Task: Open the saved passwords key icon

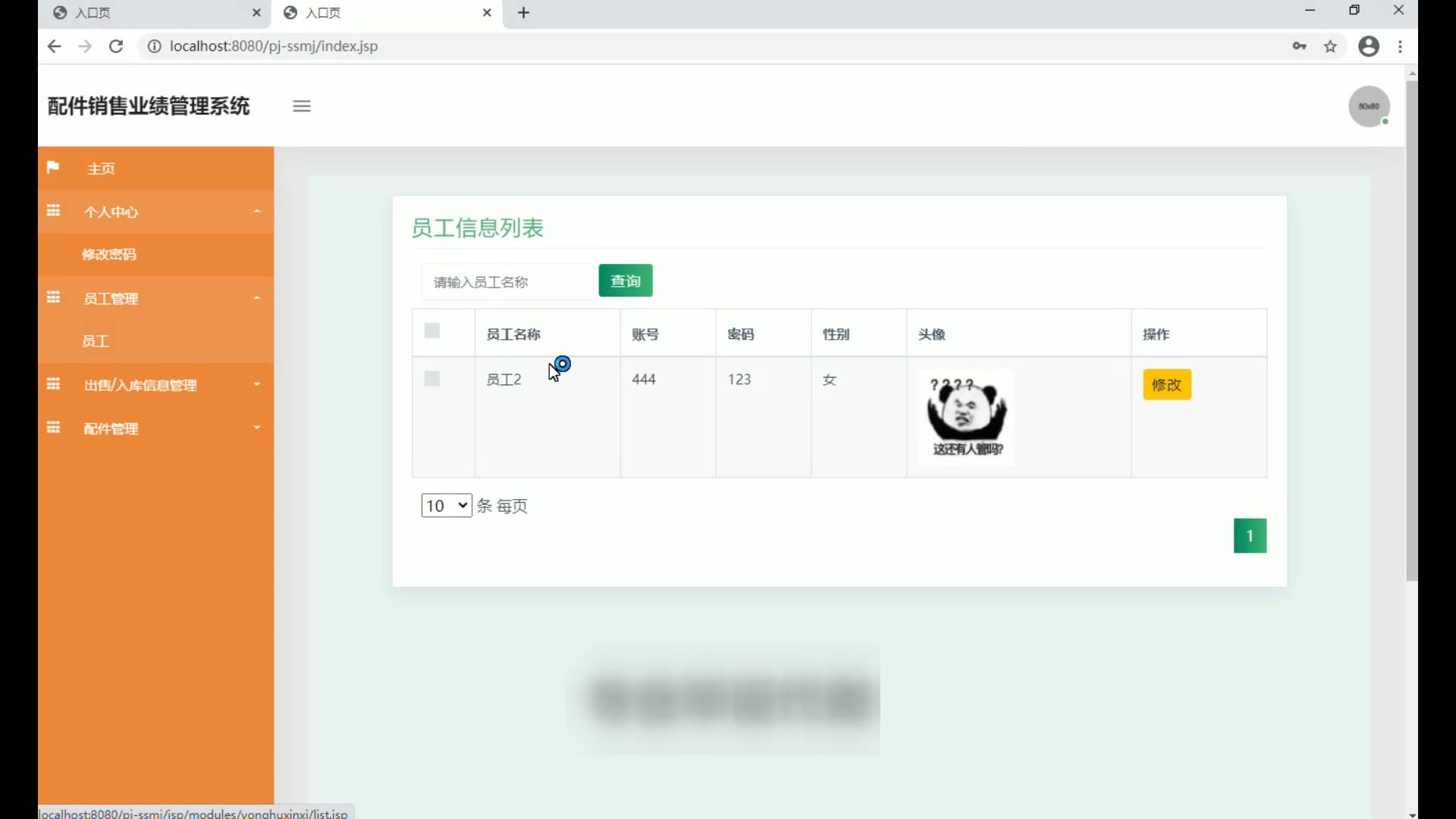Action: click(1299, 46)
